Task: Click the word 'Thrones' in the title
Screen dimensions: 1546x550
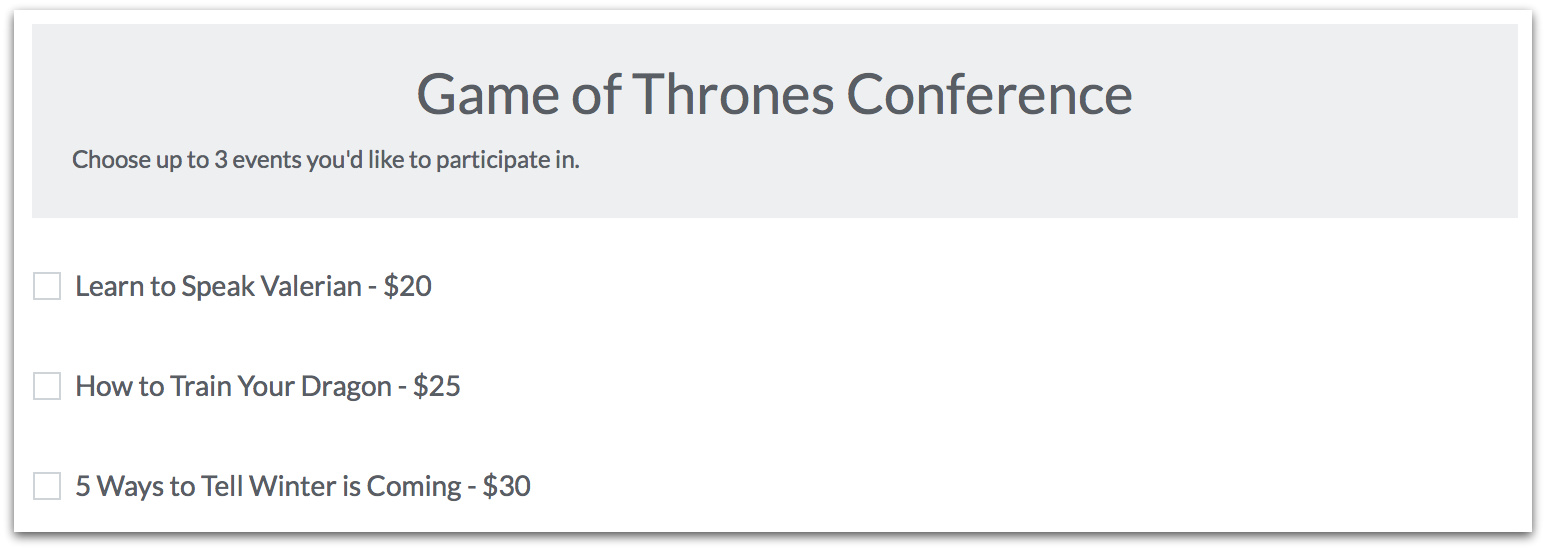Action: 733,94
